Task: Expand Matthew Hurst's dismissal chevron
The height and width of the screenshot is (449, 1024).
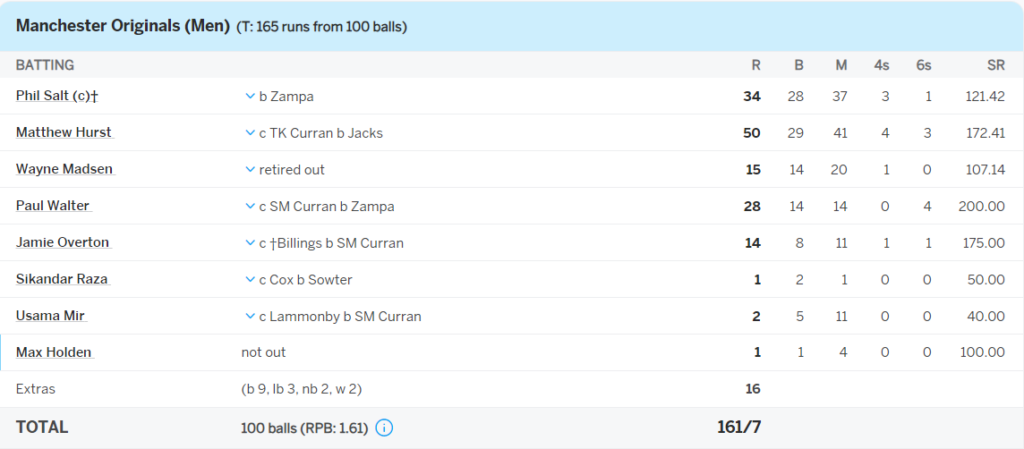Action: (x=250, y=133)
